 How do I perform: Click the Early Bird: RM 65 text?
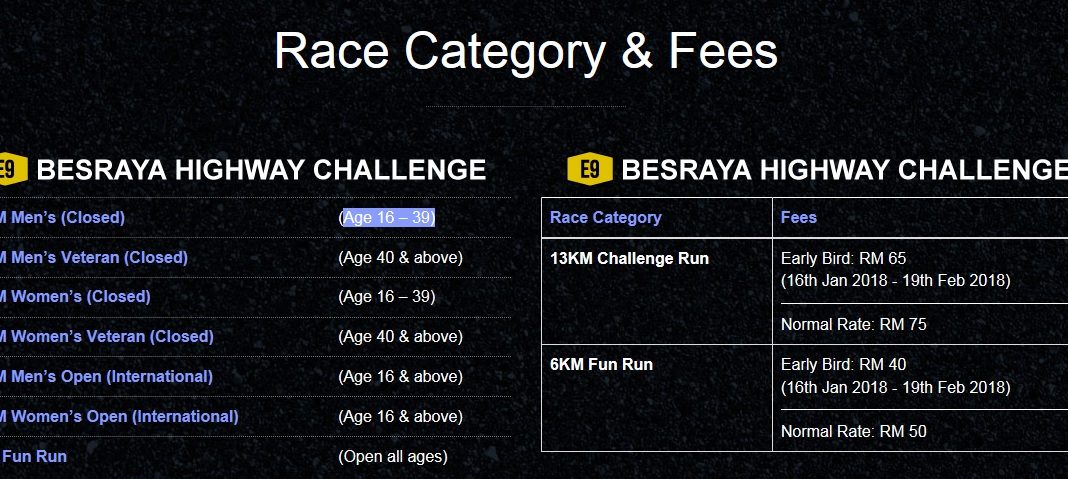pos(843,259)
